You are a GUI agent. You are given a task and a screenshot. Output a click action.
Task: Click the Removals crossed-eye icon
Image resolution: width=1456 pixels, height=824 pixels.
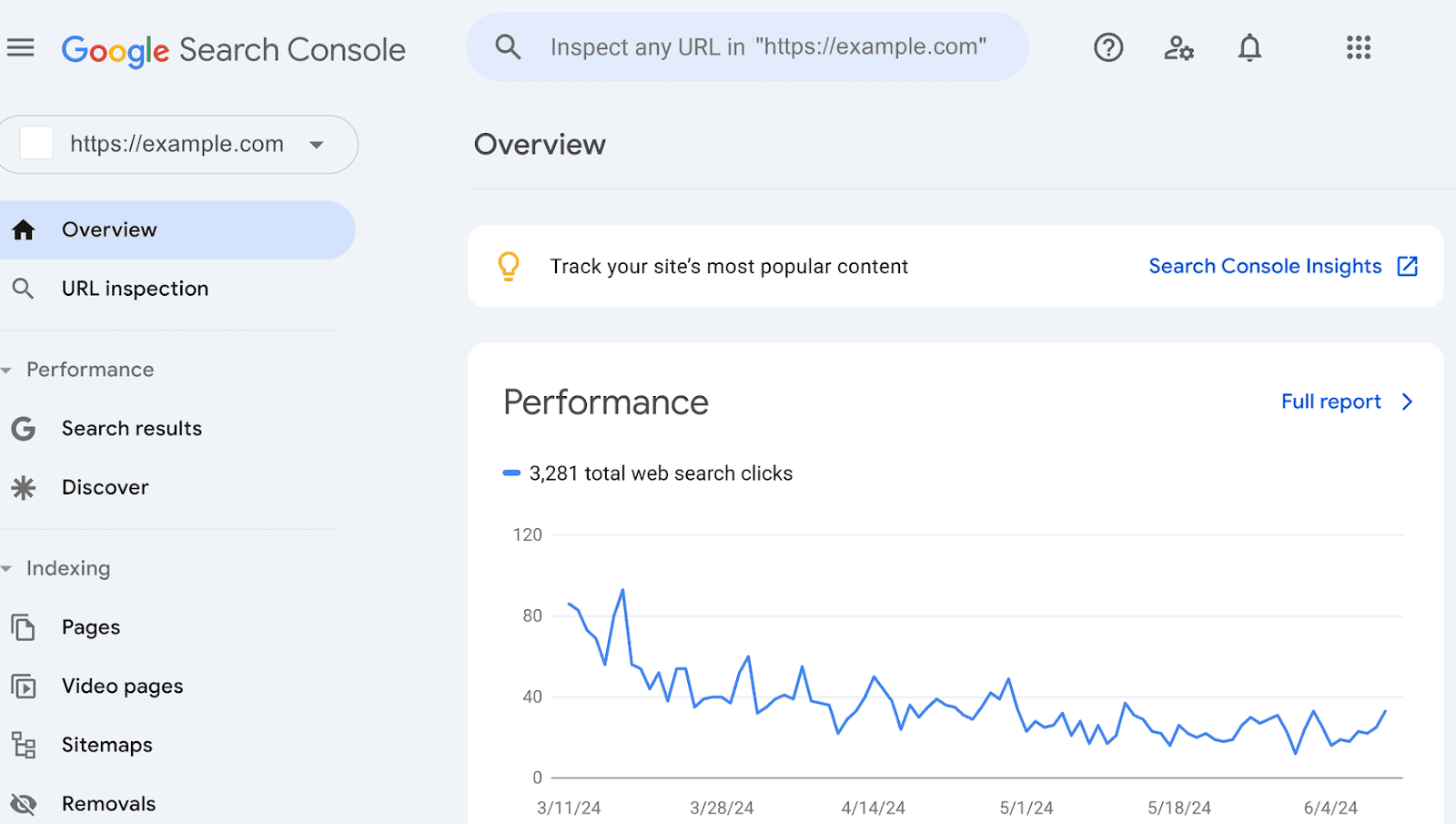click(23, 804)
